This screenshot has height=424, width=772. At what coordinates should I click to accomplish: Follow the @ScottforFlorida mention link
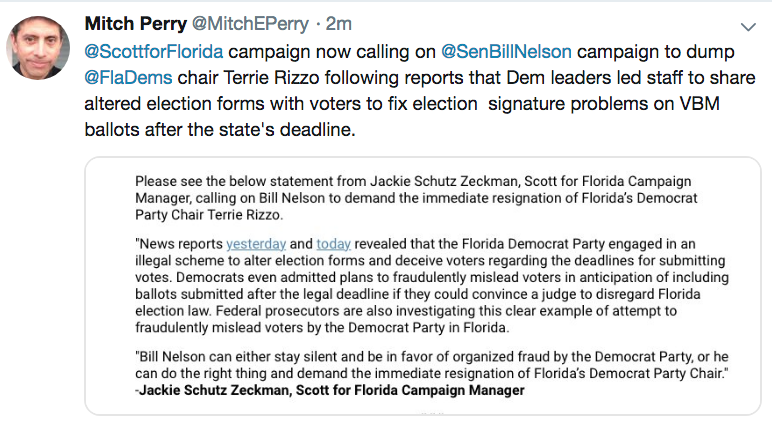point(154,52)
